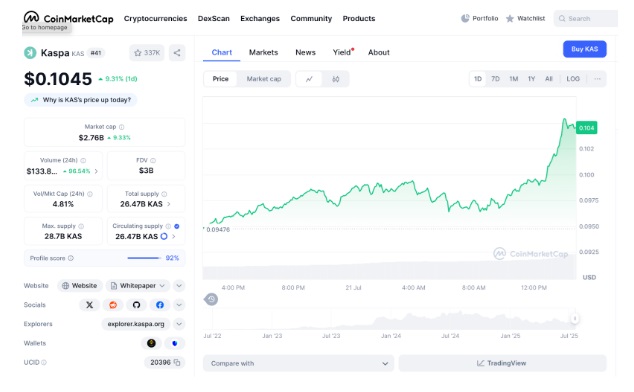Open the Facebook social icon

click(160, 305)
